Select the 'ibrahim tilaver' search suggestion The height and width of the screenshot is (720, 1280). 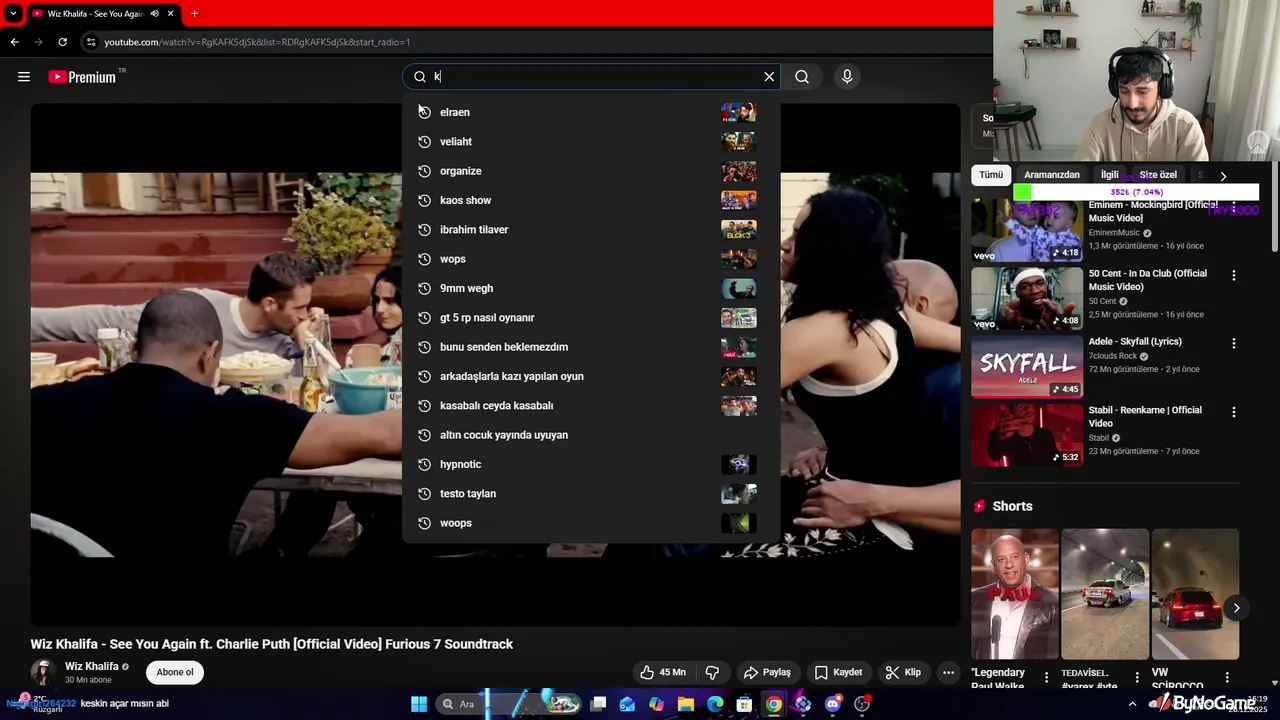[x=591, y=229]
